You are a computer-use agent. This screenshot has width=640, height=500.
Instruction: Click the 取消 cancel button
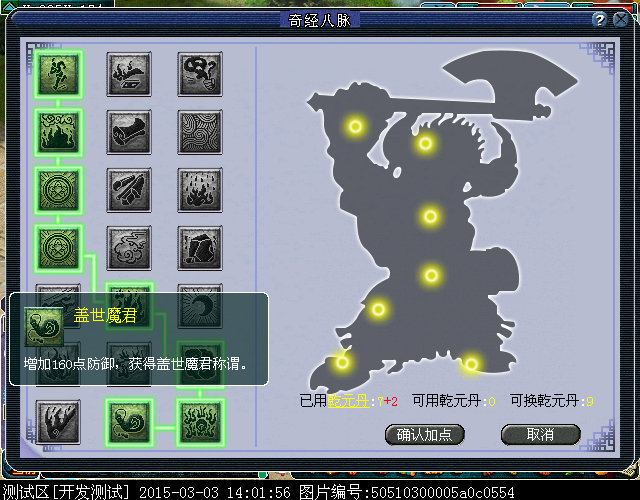tap(540, 435)
